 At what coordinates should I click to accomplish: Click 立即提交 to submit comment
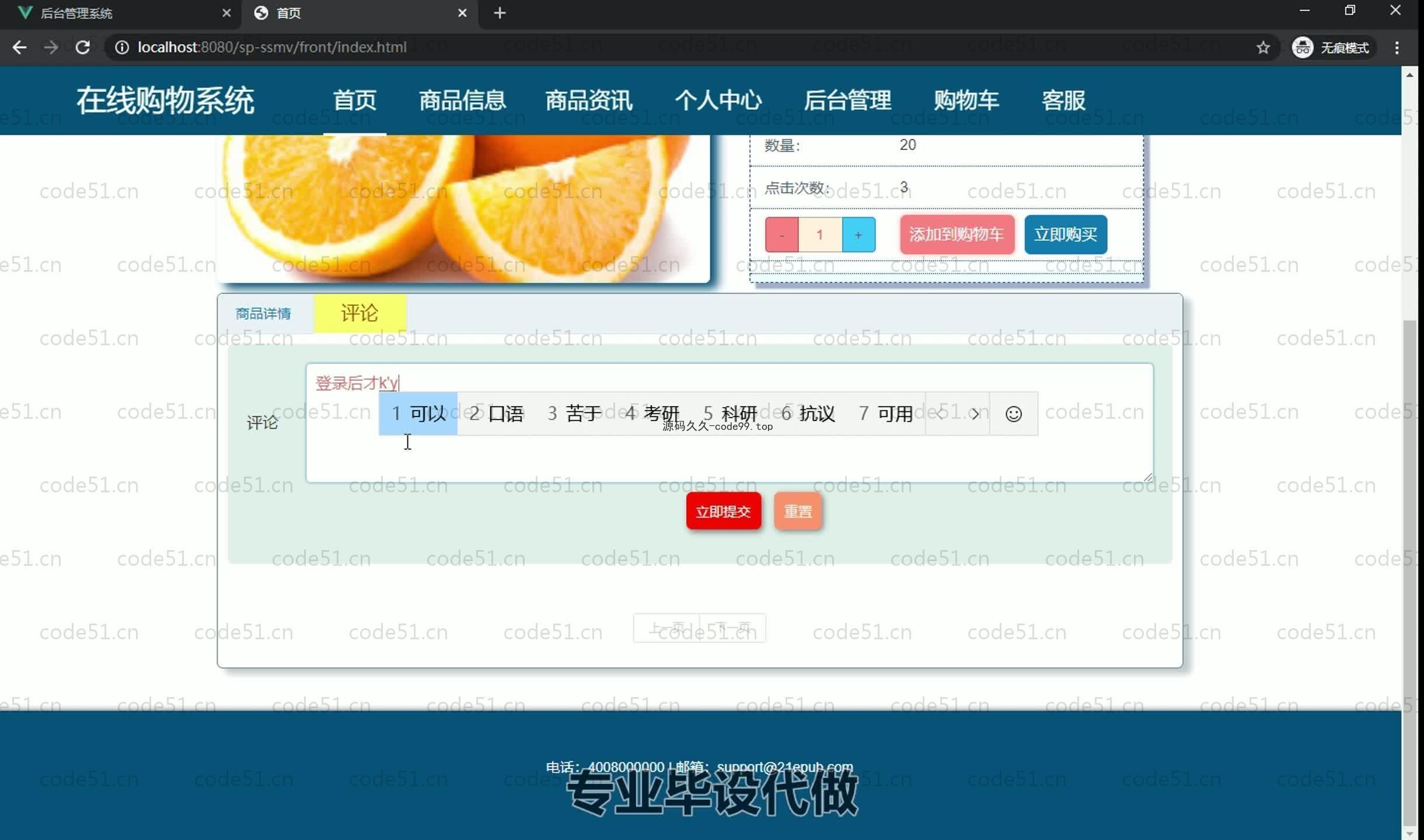click(x=724, y=512)
